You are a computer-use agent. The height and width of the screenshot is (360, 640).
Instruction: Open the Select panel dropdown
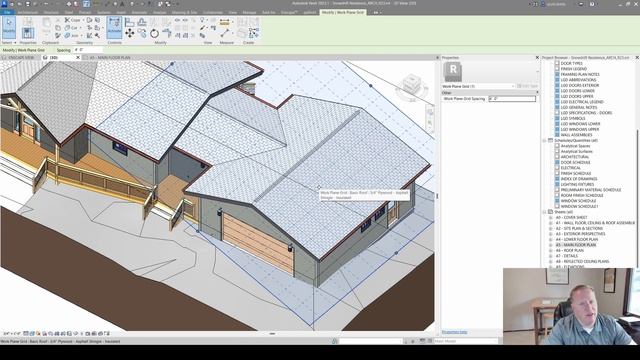tap(9, 42)
